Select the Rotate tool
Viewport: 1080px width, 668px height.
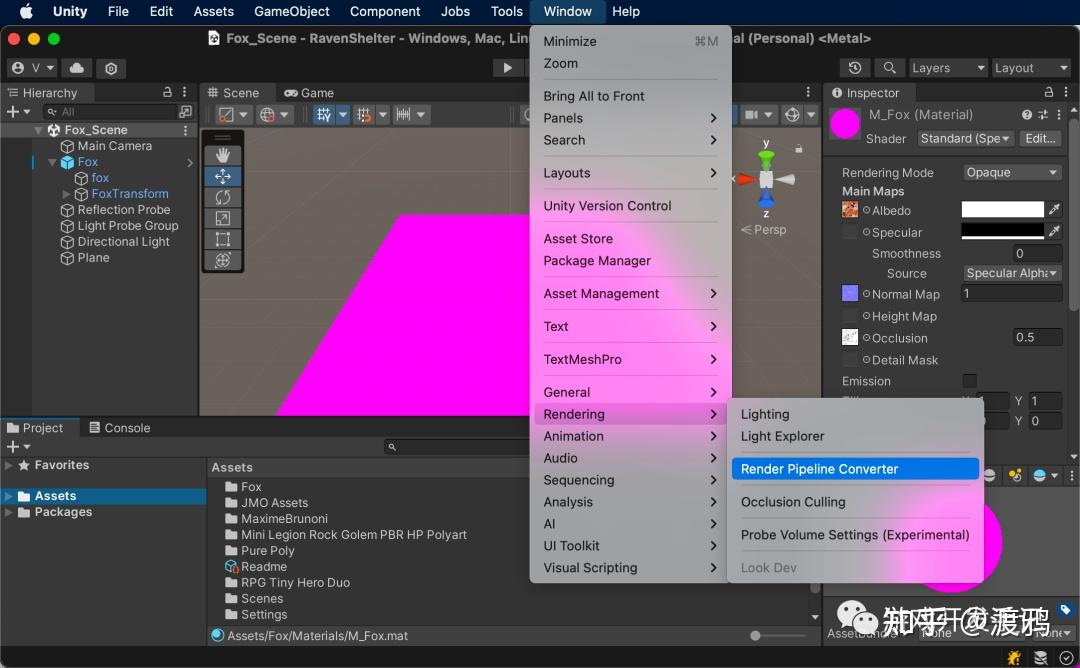(223, 197)
